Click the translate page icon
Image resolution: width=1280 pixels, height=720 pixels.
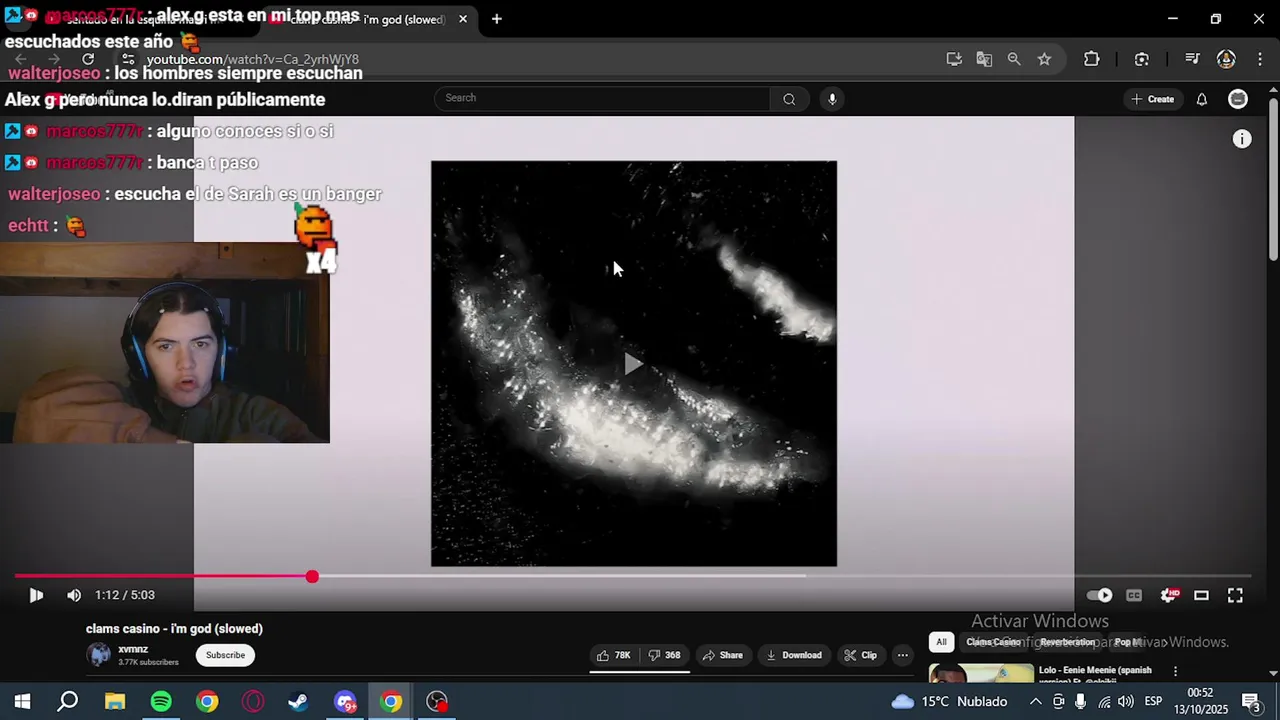tap(984, 59)
